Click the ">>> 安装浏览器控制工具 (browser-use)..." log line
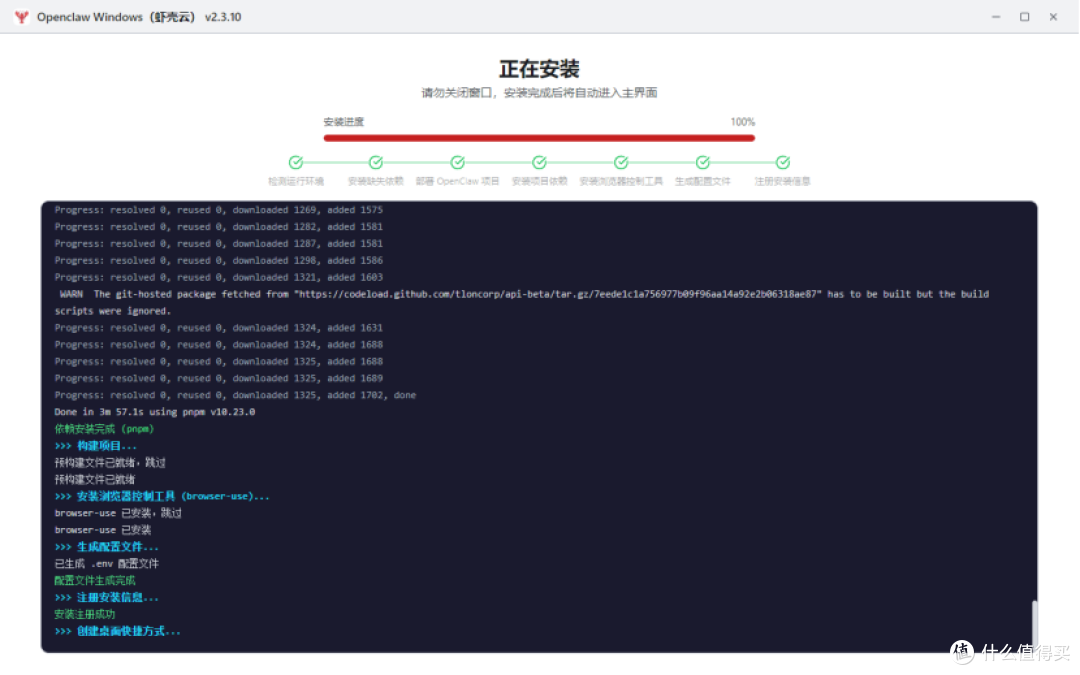 [162, 497]
